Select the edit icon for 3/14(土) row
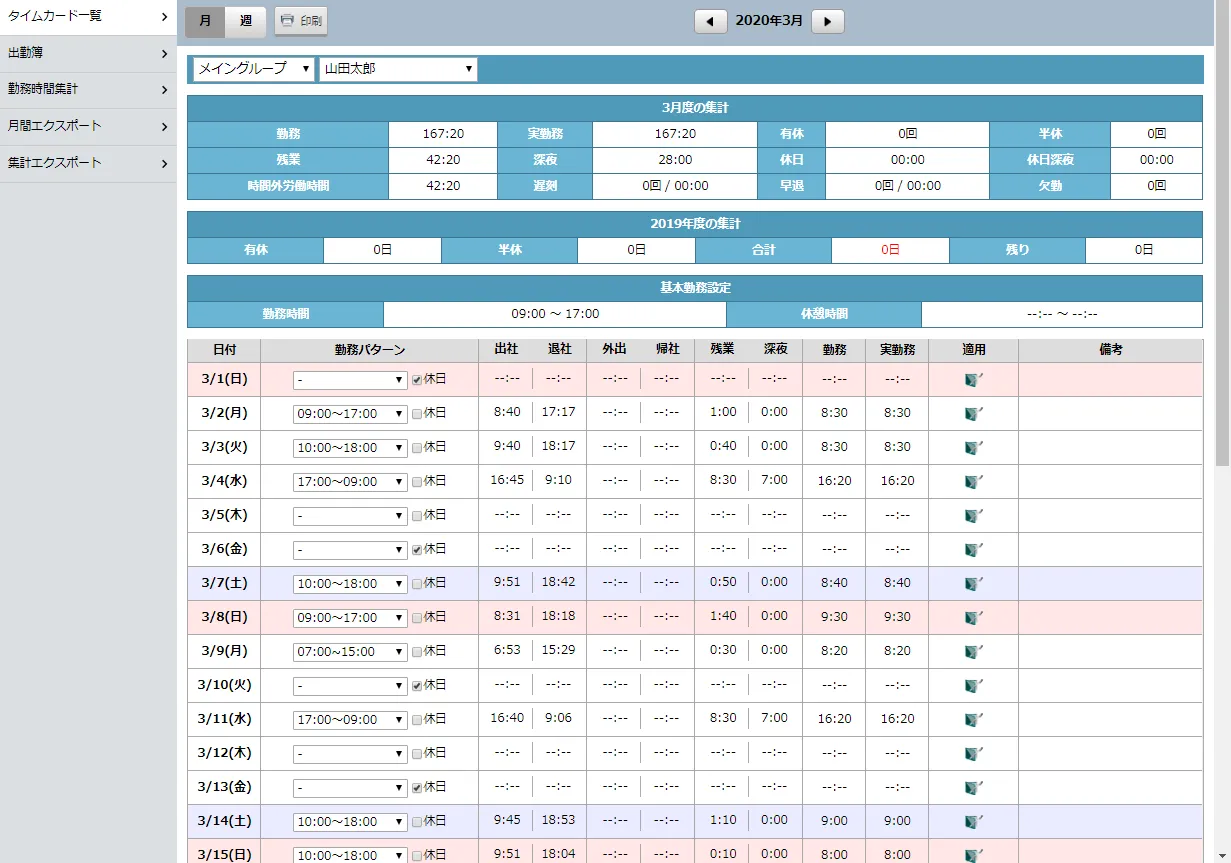This screenshot has height=863, width=1231. (x=972, y=821)
